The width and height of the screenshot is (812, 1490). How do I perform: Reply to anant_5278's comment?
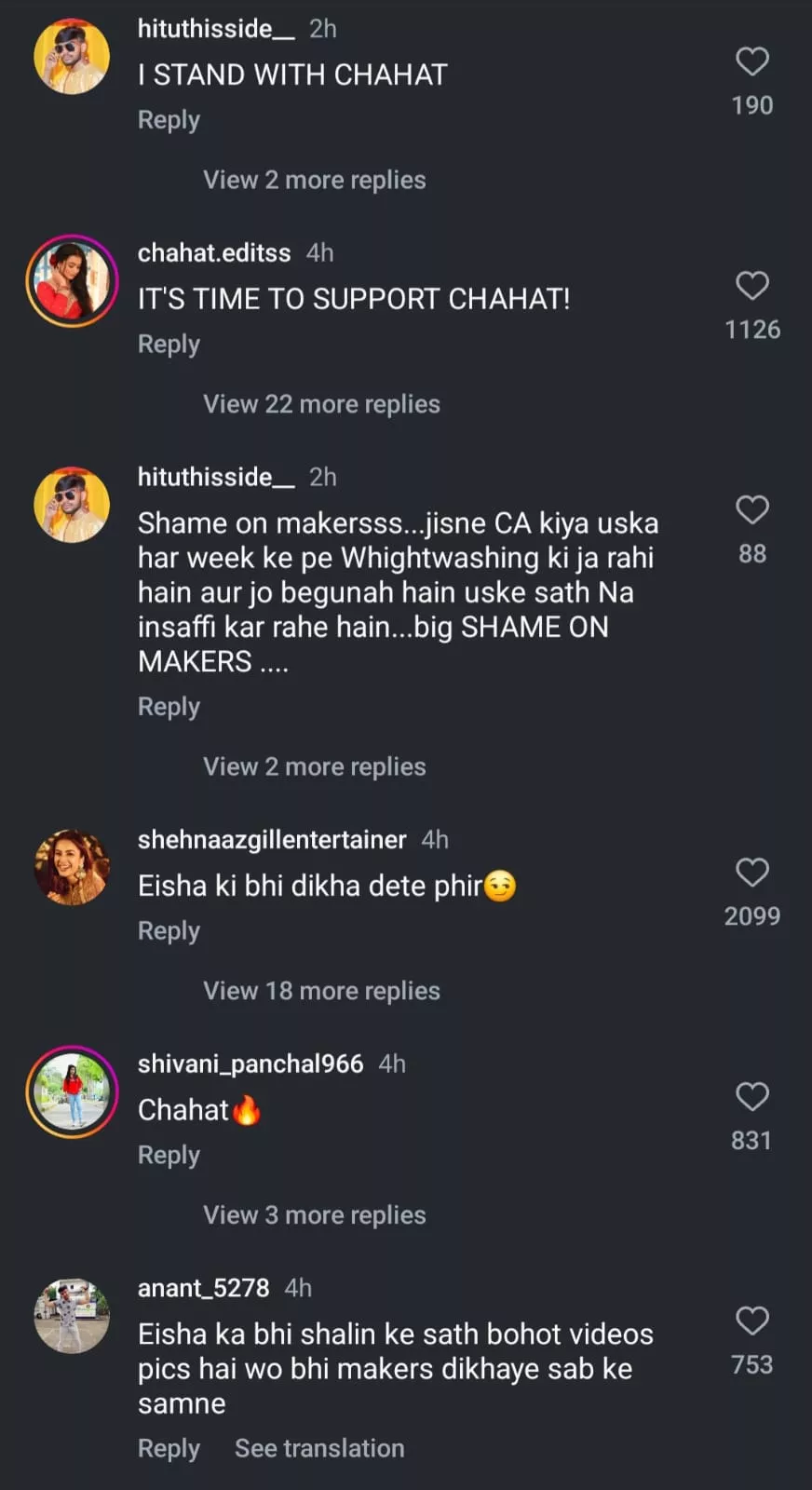(x=169, y=1449)
